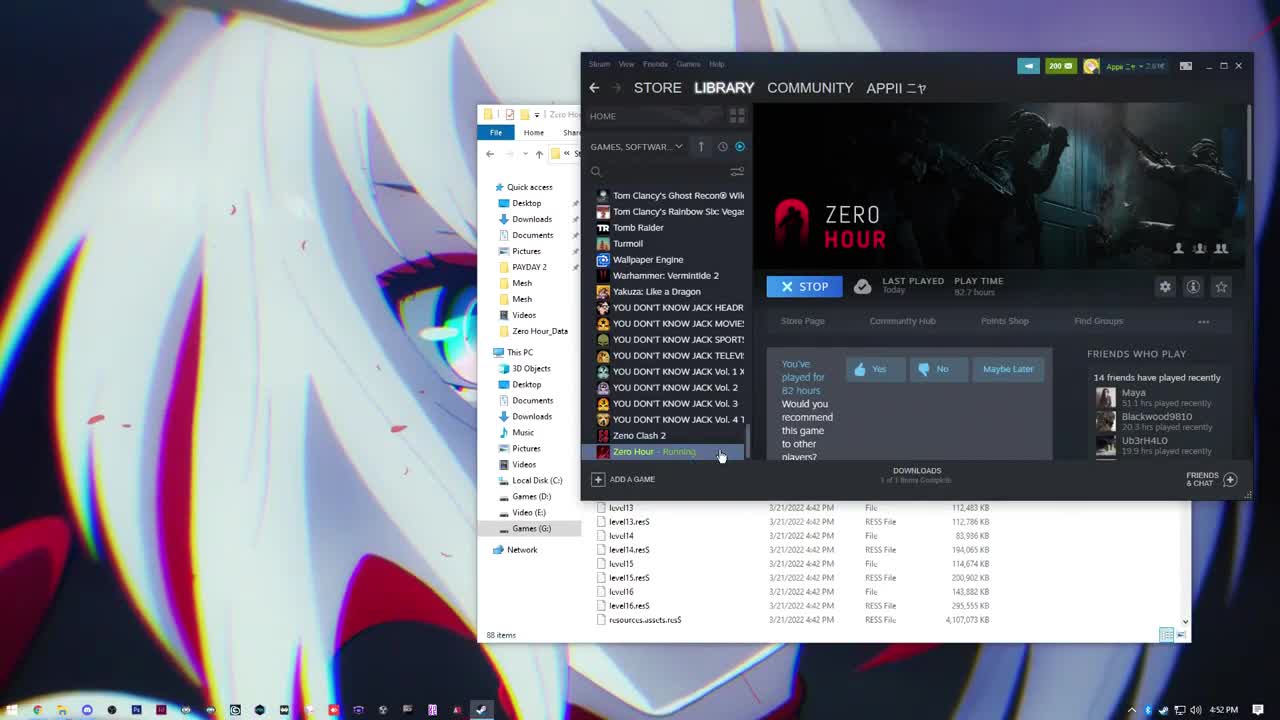Click the grid view icon next to HOME

coord(737,115)
